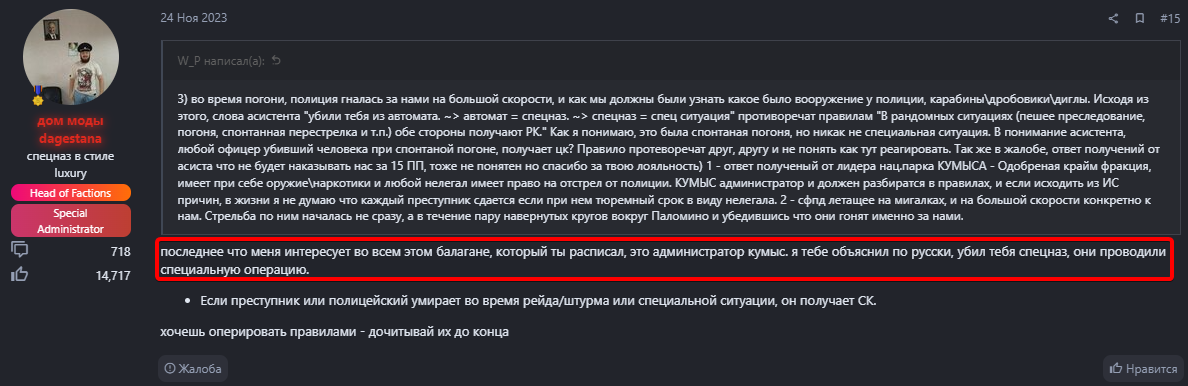The image size is (1188, 386).
Task: Click the thumbs-up reactions icon next to 14,717
Action: (20, 275)
